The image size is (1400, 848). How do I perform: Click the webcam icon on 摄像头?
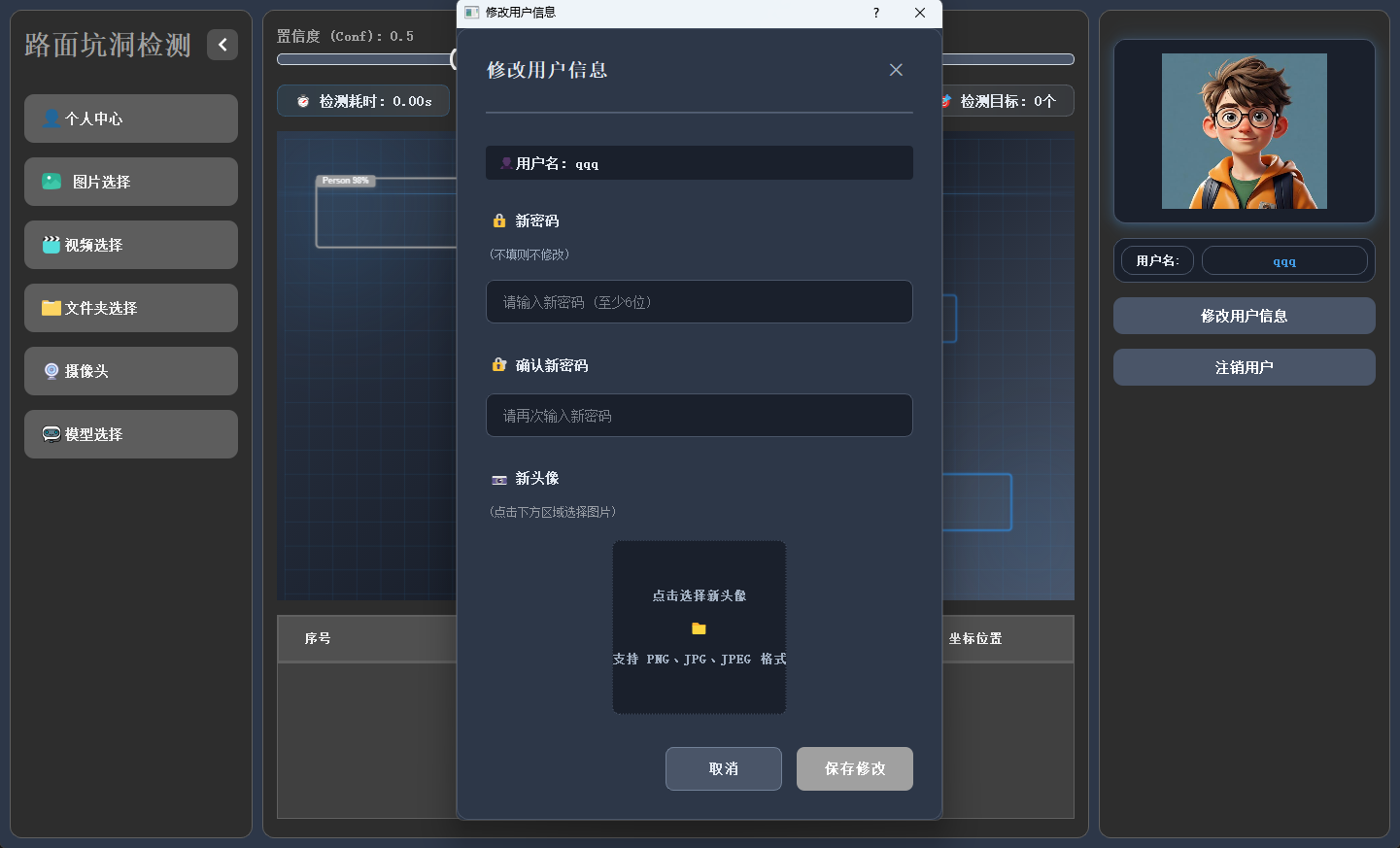point(51,371)
